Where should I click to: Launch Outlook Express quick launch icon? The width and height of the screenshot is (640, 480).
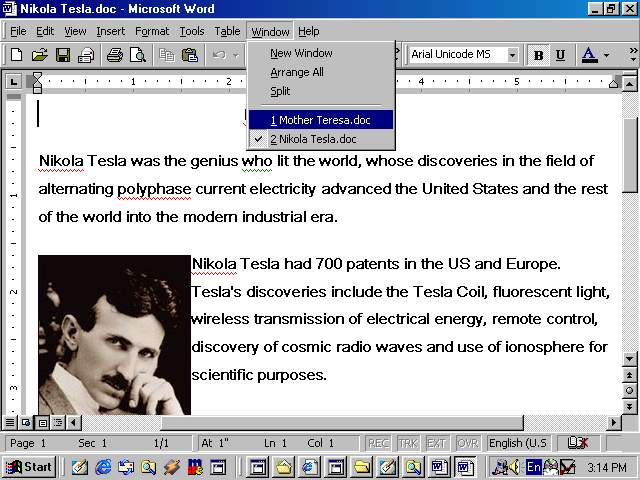[x=126, y=467]
